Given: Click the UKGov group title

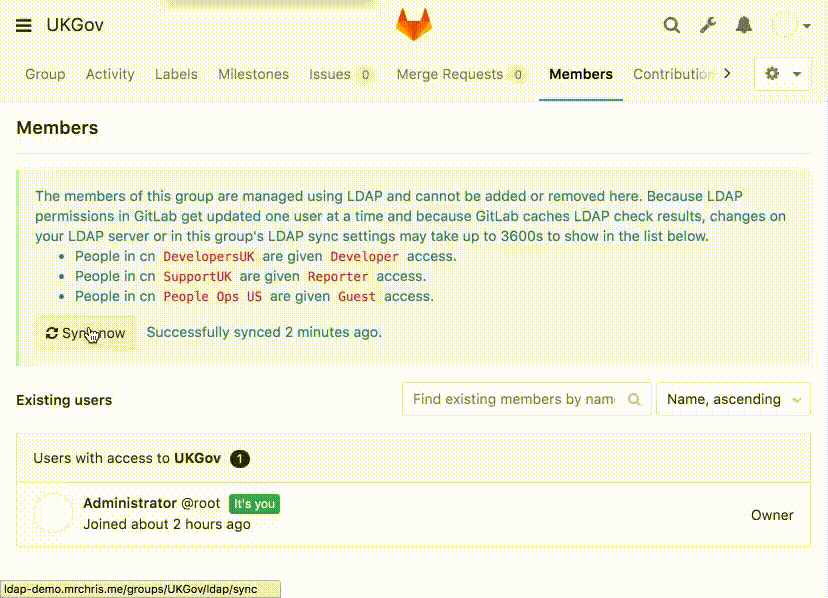Looking at the screenshot, I should pos(75,26).
